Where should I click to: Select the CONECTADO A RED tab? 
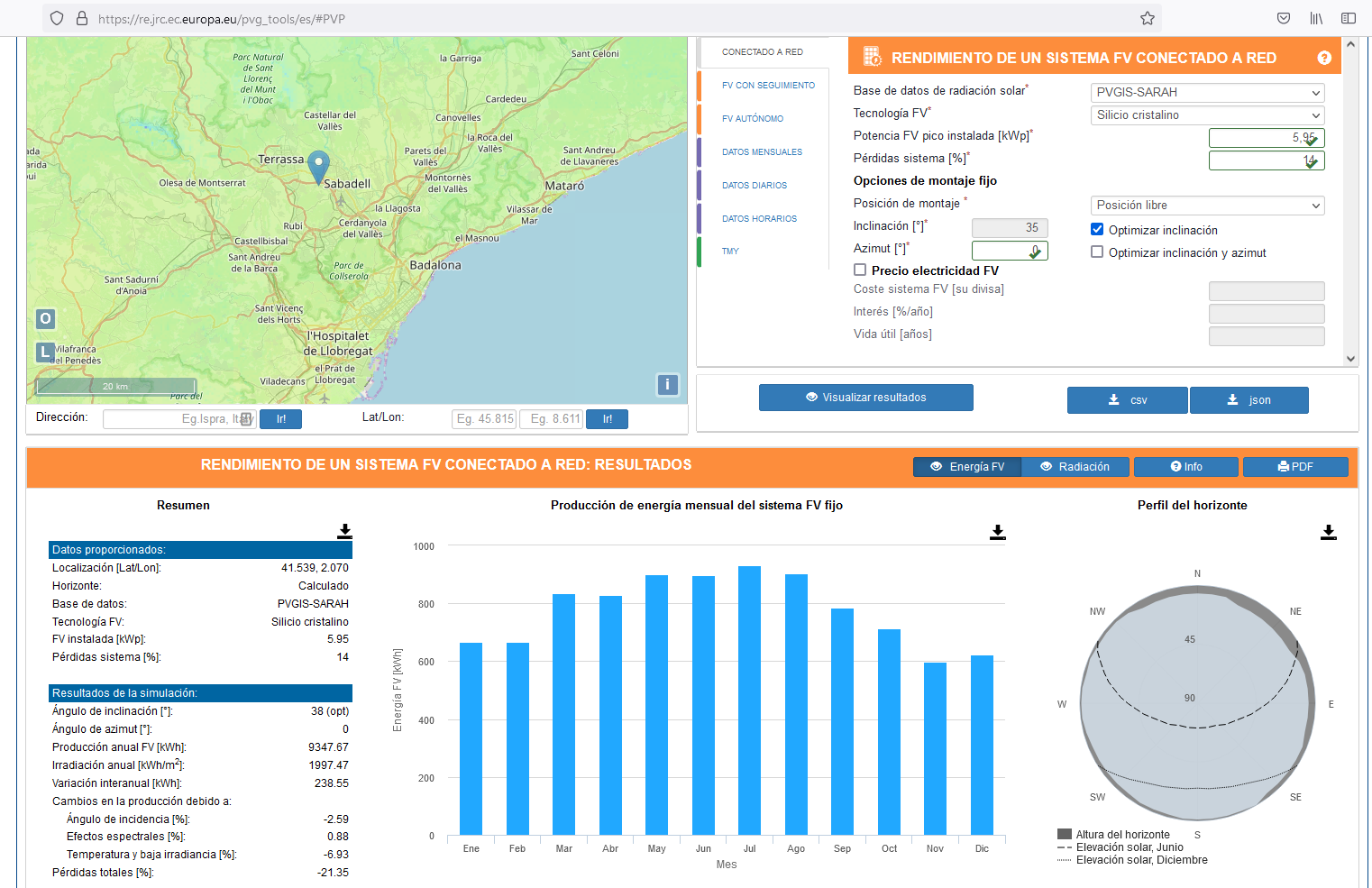point(763,51)
